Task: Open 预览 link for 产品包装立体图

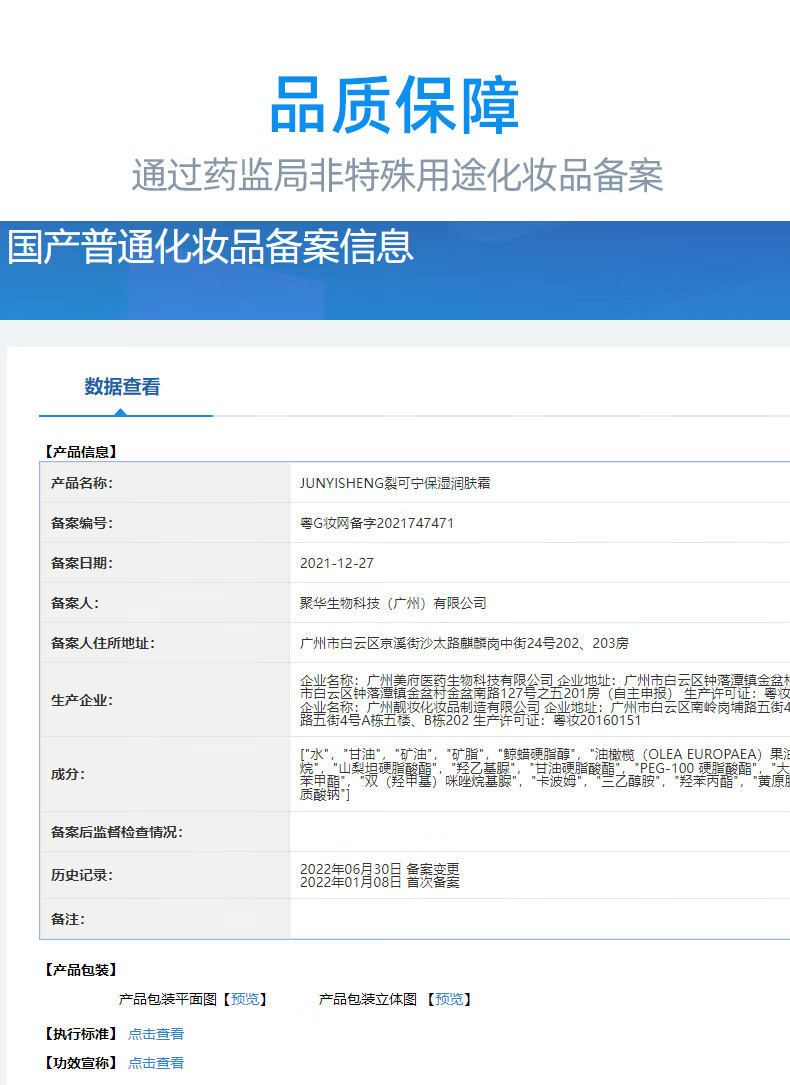Action: click(449, 999)
